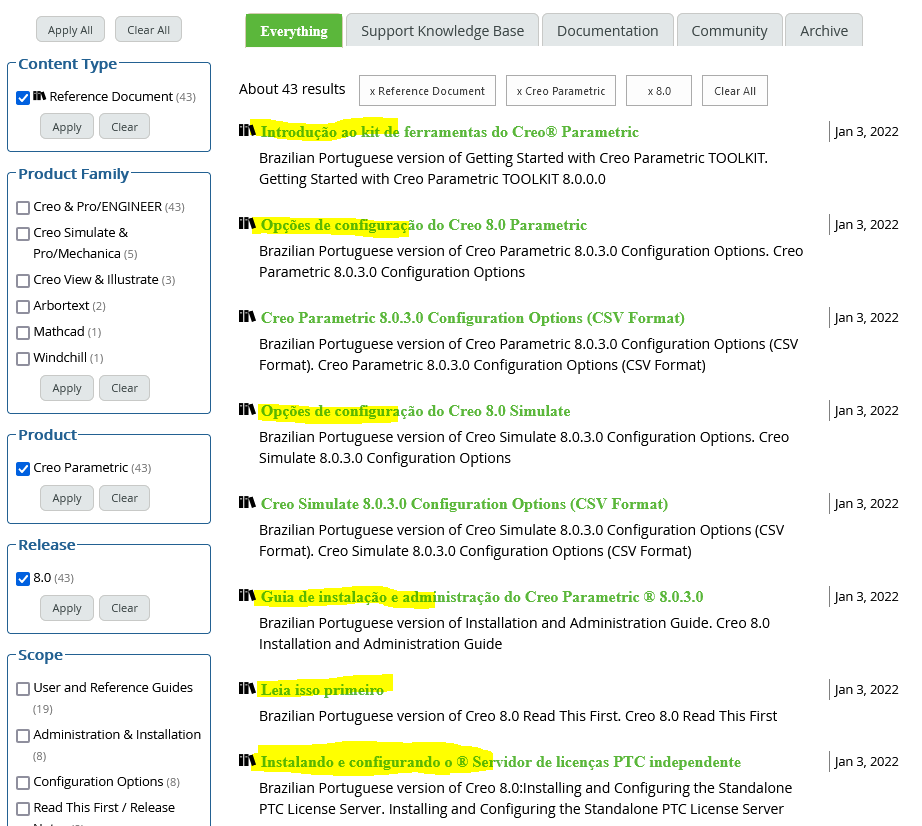Apply the Content Type filter

point(66,126)
